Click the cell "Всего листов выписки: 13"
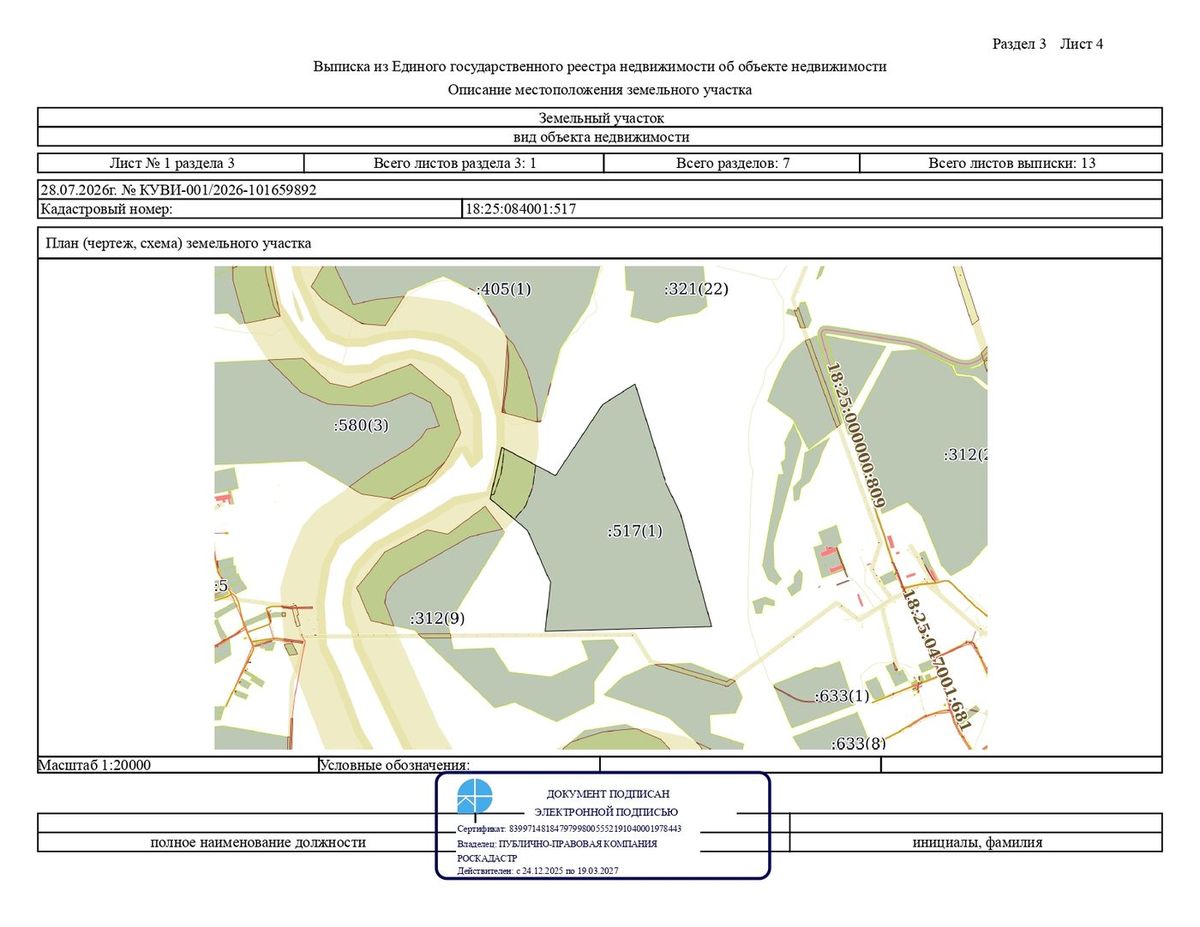The image size is (1200, 927). (1011, 163)
